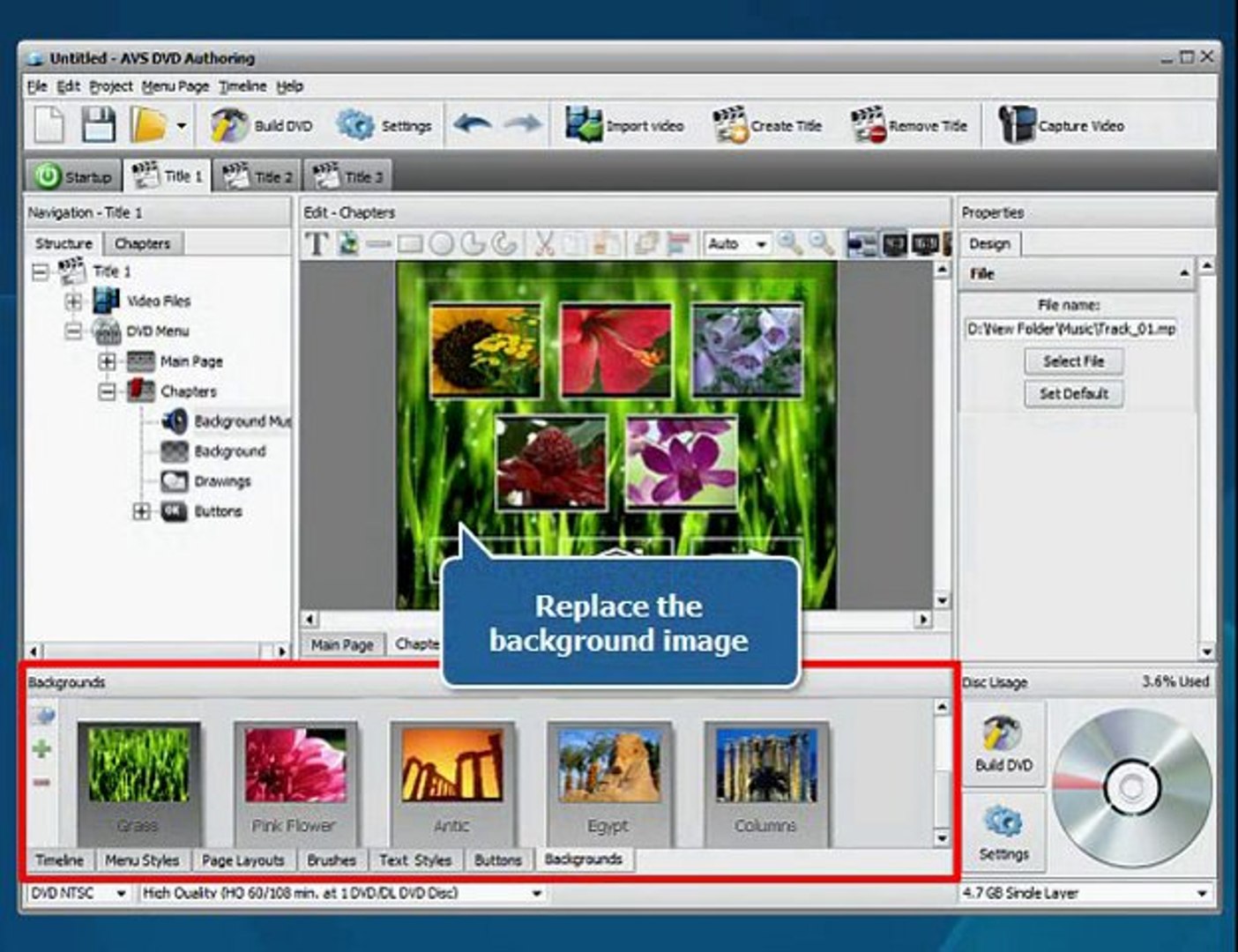
Task: Click the File name input field
Action: click(x=1072, y=329)
